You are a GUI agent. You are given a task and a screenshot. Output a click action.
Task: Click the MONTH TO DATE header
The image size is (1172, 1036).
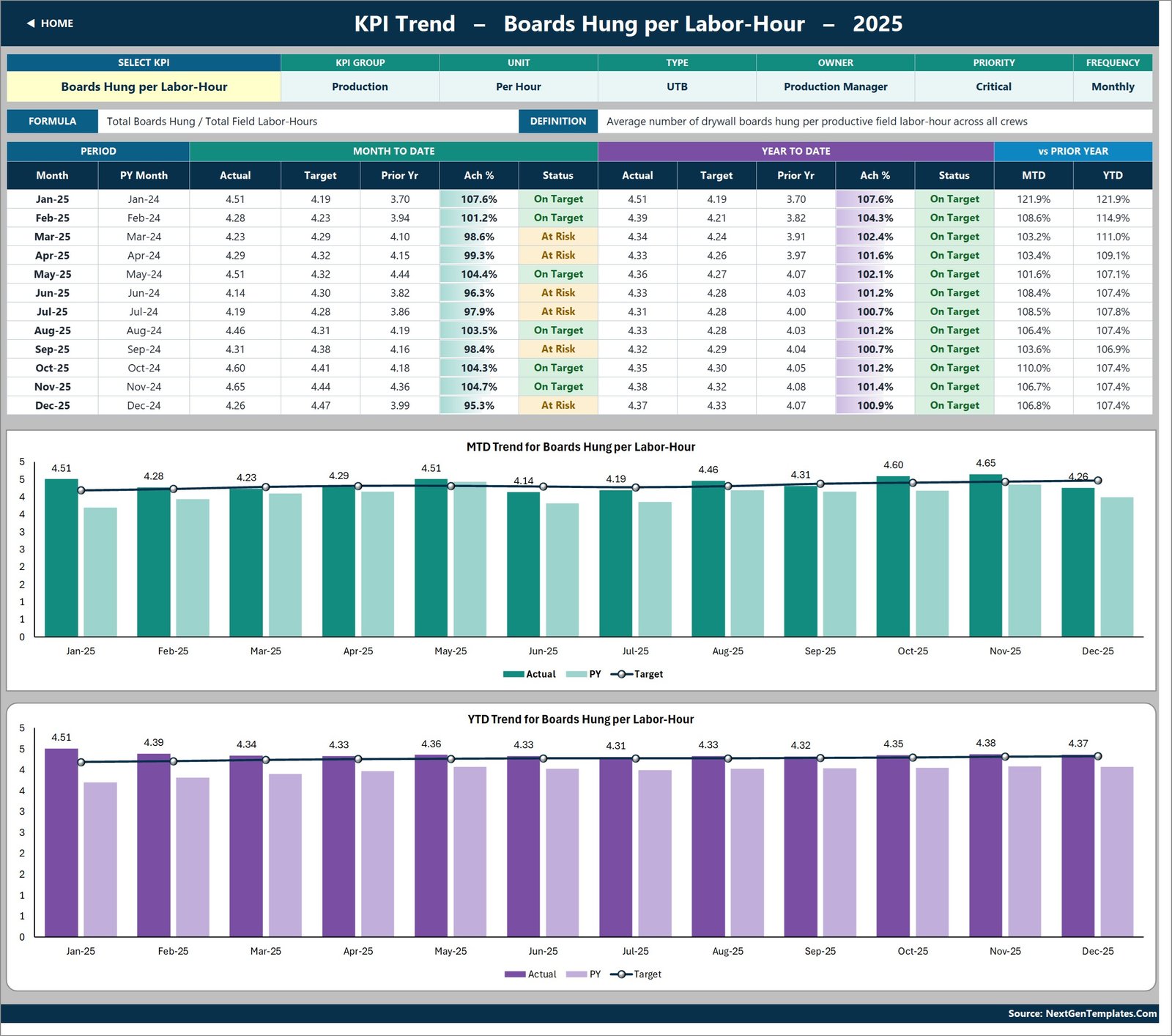click(393, 151)
